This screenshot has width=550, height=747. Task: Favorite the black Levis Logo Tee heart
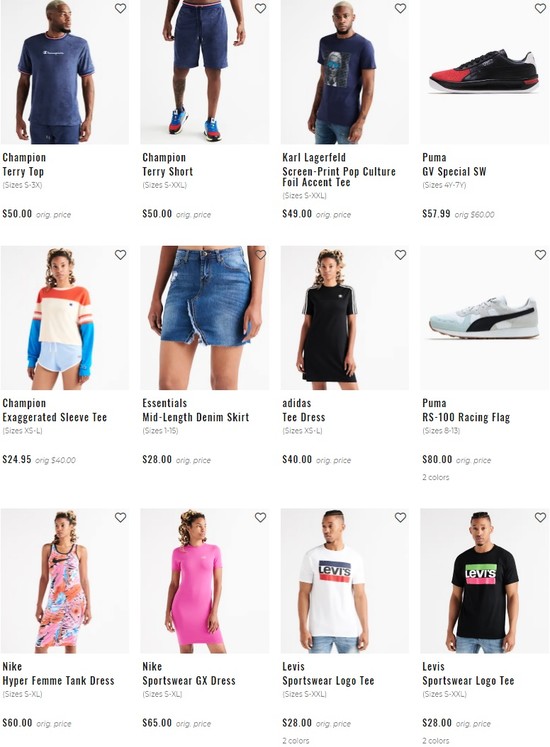(x=540, y=517)
